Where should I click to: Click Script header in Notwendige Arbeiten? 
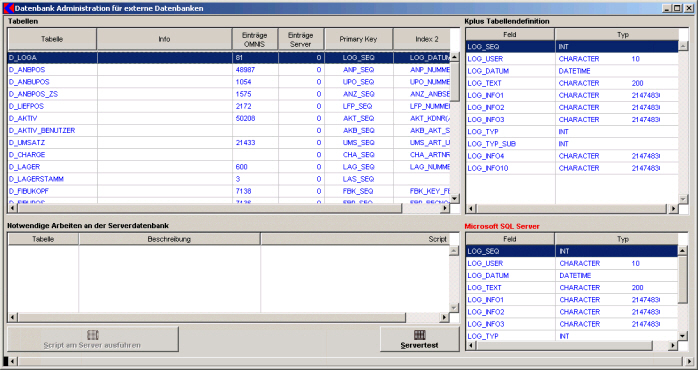tap(355, 239)
